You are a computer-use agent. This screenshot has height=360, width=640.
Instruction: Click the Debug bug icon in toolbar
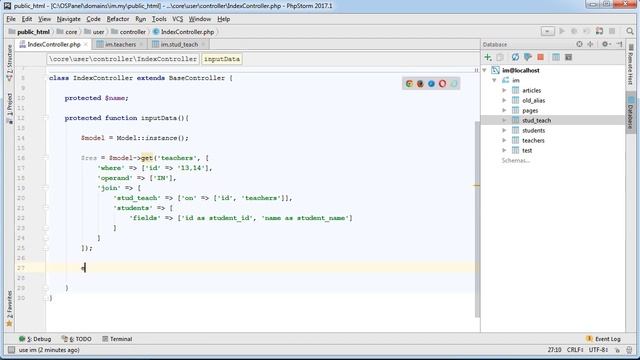(x=574, y=31)
